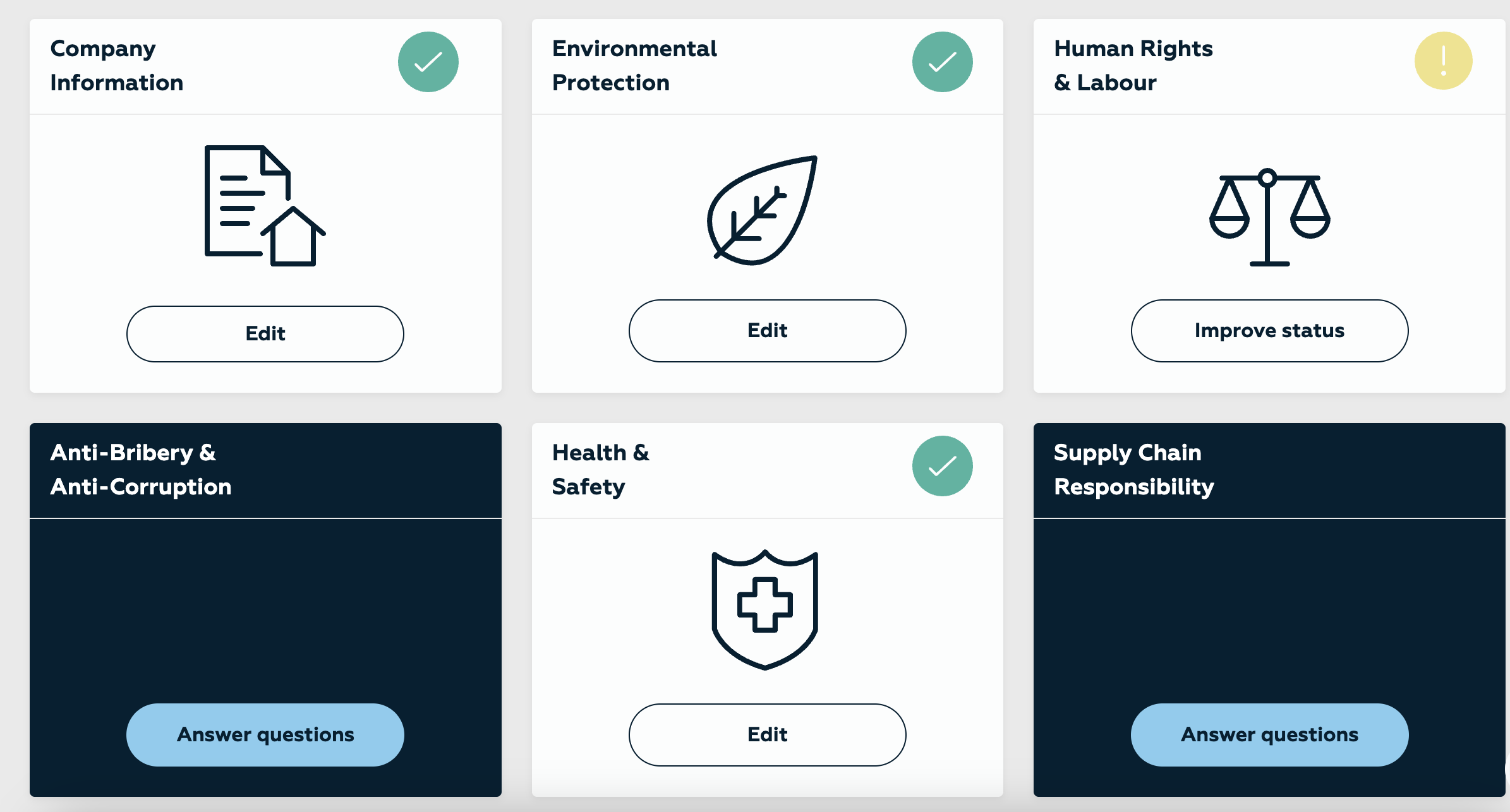Click the yellow warning badge on Human Rights

[1443, 61]
